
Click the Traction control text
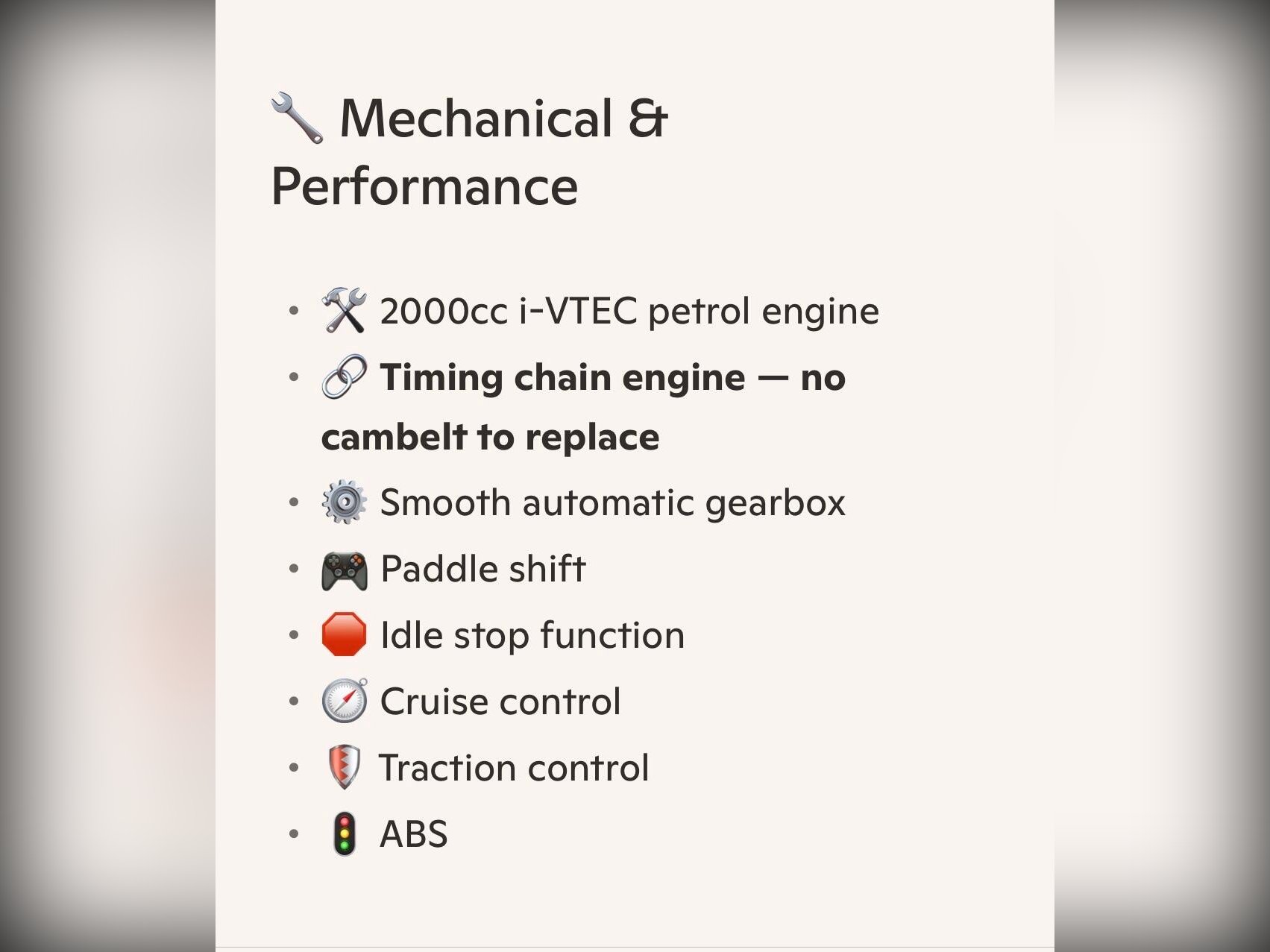click(x=514, y=767)
